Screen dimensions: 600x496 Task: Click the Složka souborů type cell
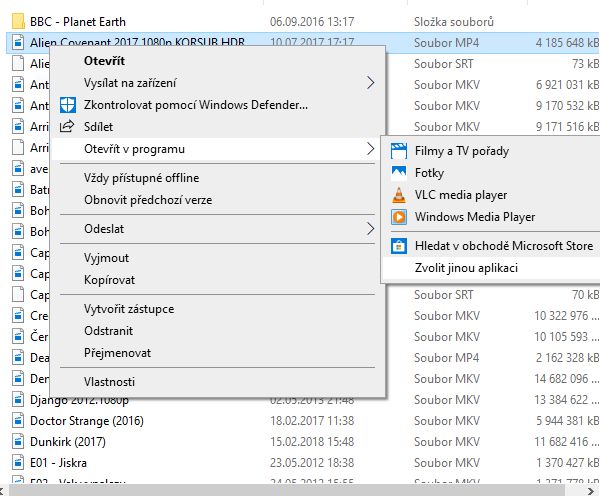[454, 22]
